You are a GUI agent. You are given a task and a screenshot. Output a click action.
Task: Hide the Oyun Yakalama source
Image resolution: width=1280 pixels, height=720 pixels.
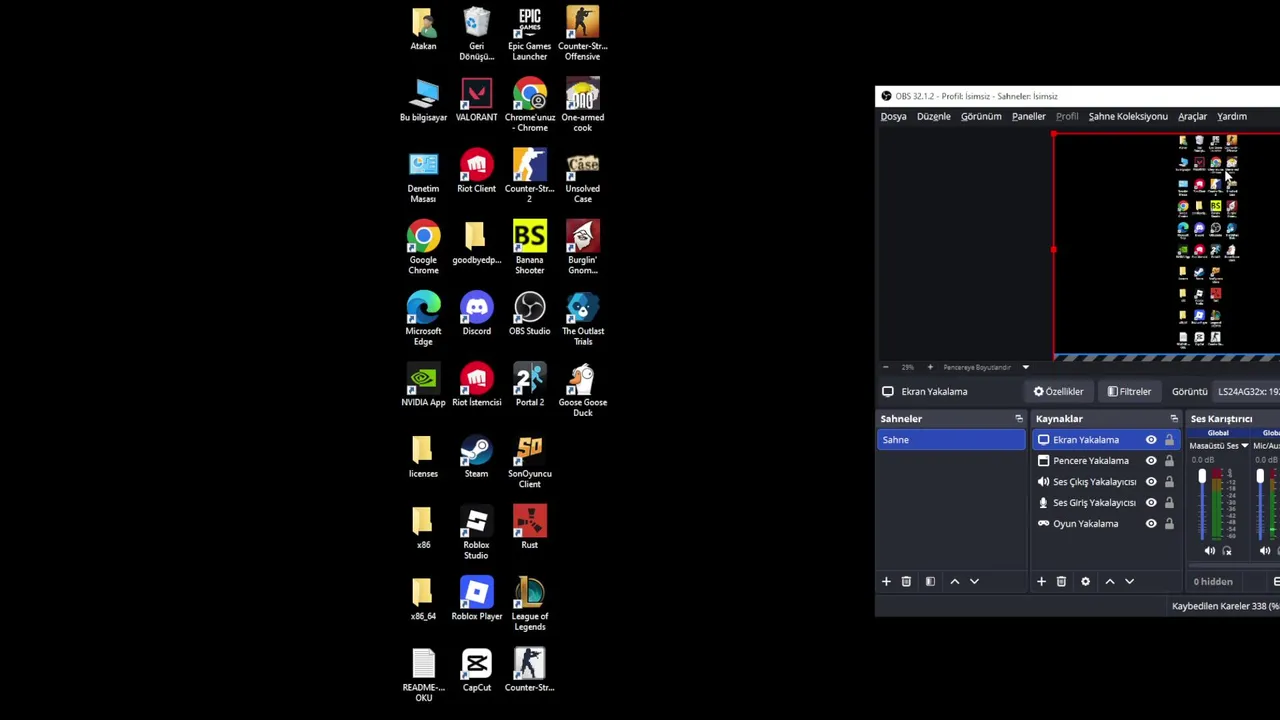coord(1151,524)
